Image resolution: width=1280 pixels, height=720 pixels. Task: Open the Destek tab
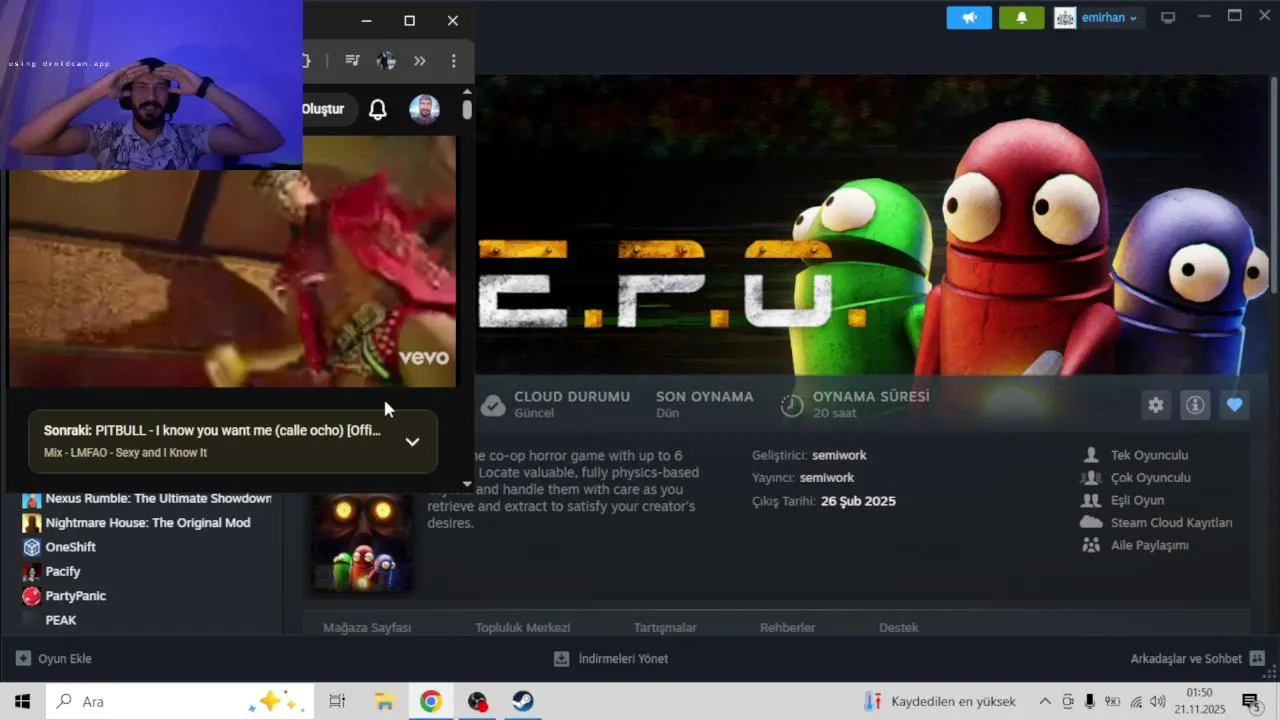tap(899, 628)
